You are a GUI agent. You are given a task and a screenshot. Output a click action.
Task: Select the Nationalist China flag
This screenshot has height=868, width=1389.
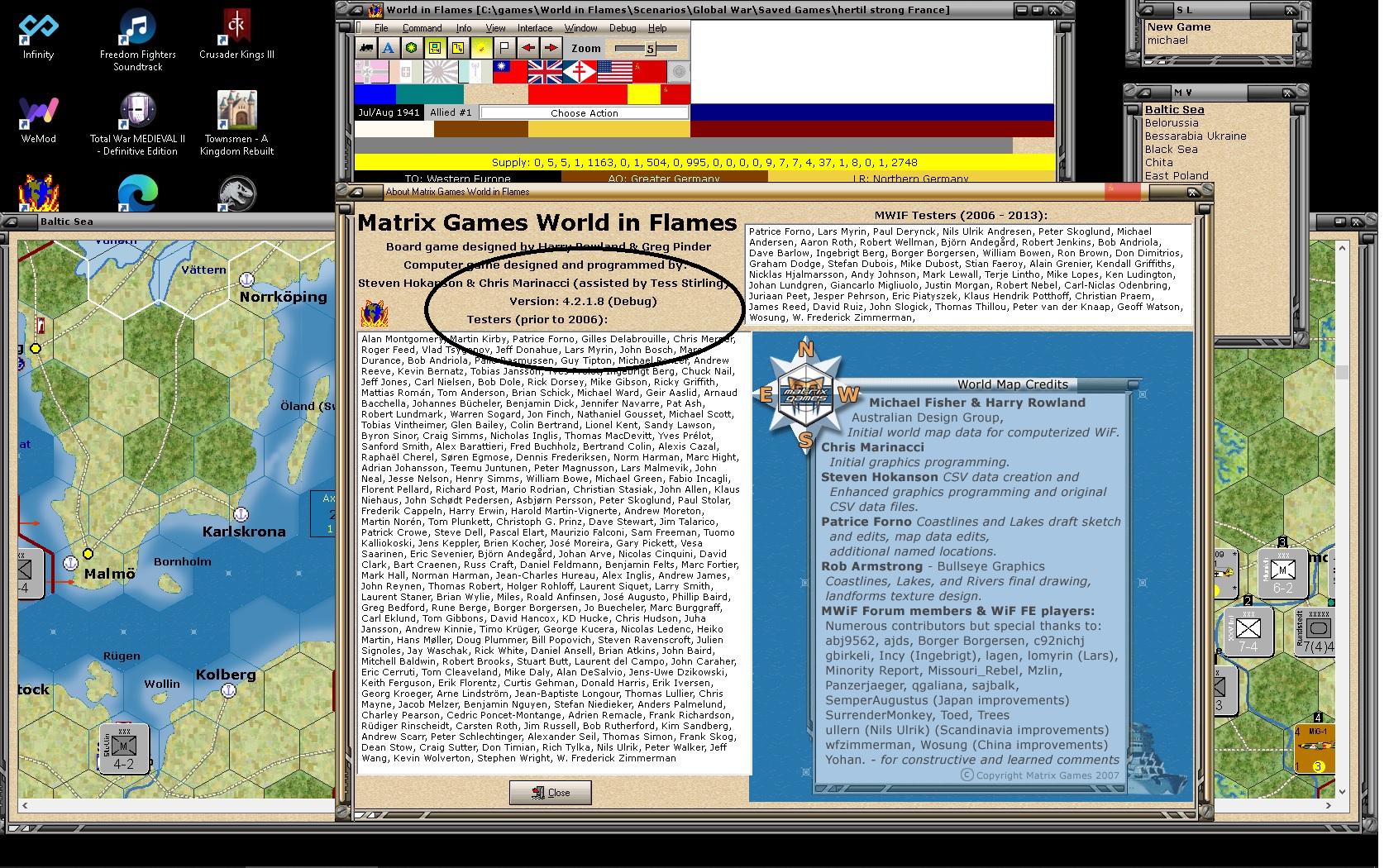coord(510,73)
